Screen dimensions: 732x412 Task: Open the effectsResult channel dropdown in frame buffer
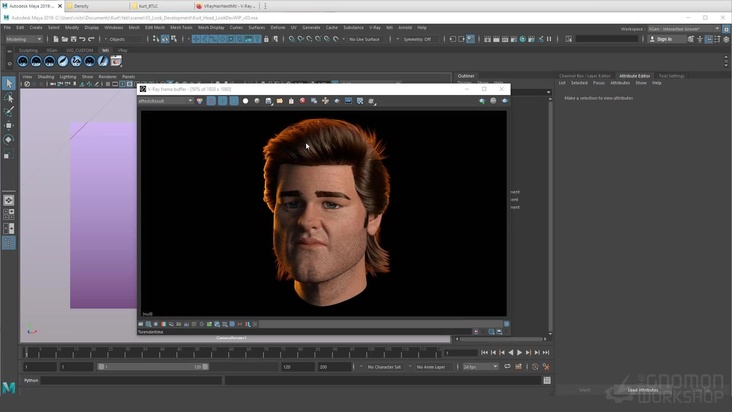165,101
